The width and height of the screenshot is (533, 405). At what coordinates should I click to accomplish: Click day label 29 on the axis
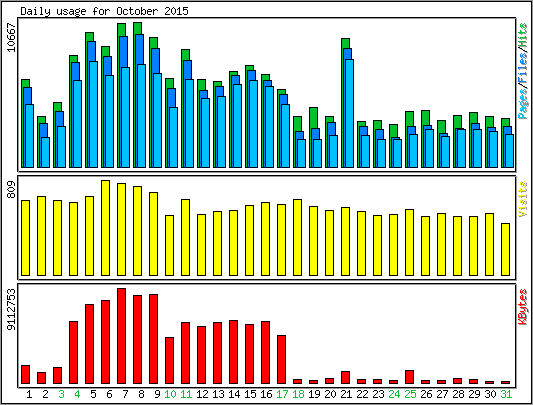point(474,394)
